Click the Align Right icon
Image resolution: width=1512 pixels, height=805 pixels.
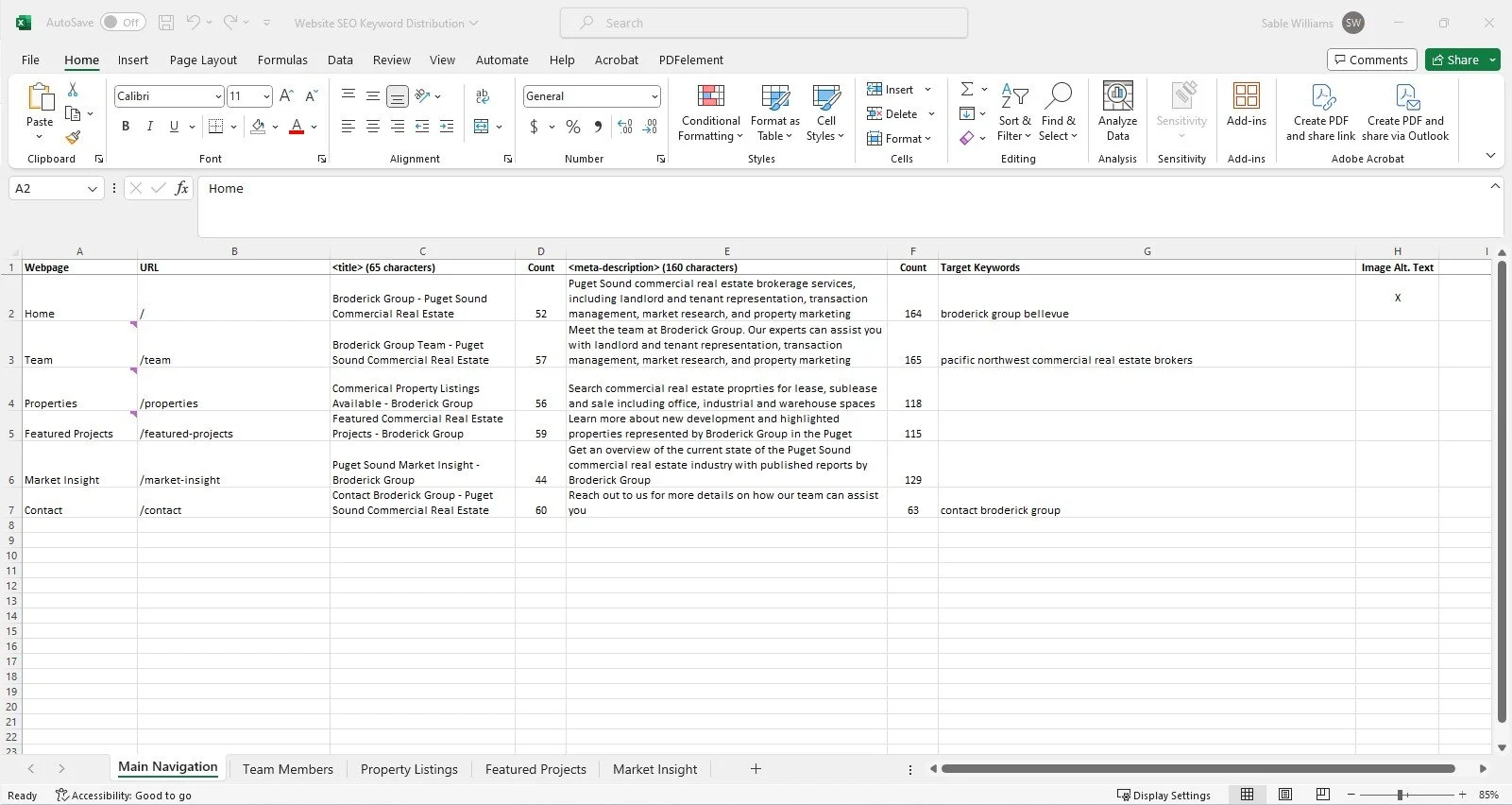point(398,126)
